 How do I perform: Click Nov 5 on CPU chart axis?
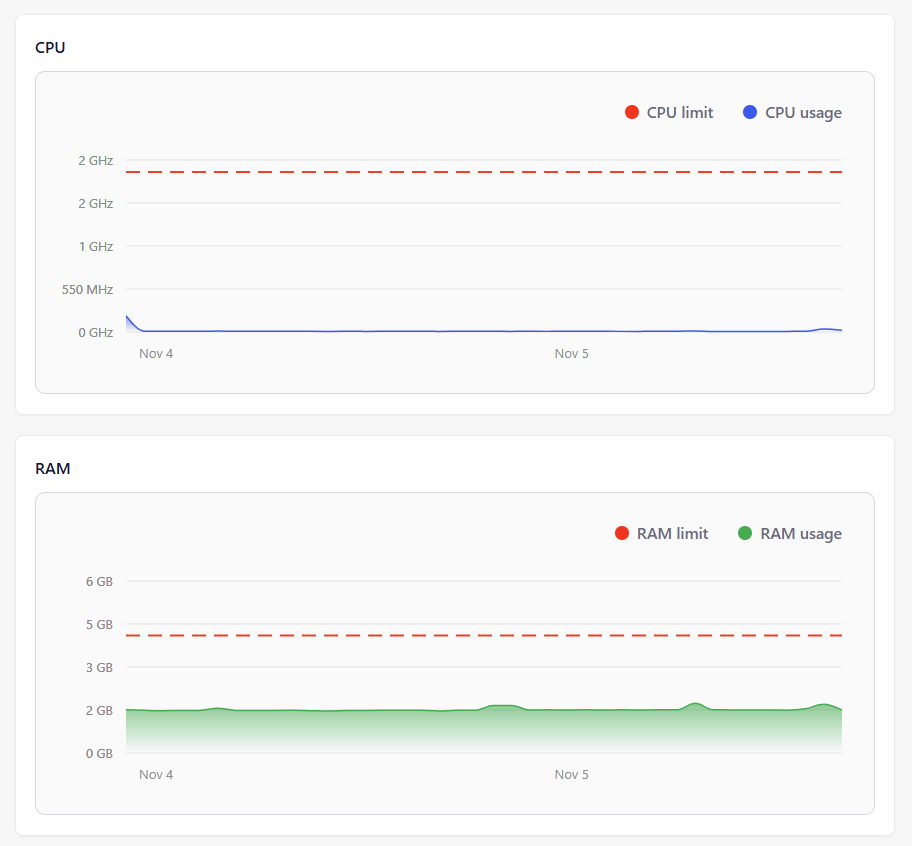tap(571, 354)
